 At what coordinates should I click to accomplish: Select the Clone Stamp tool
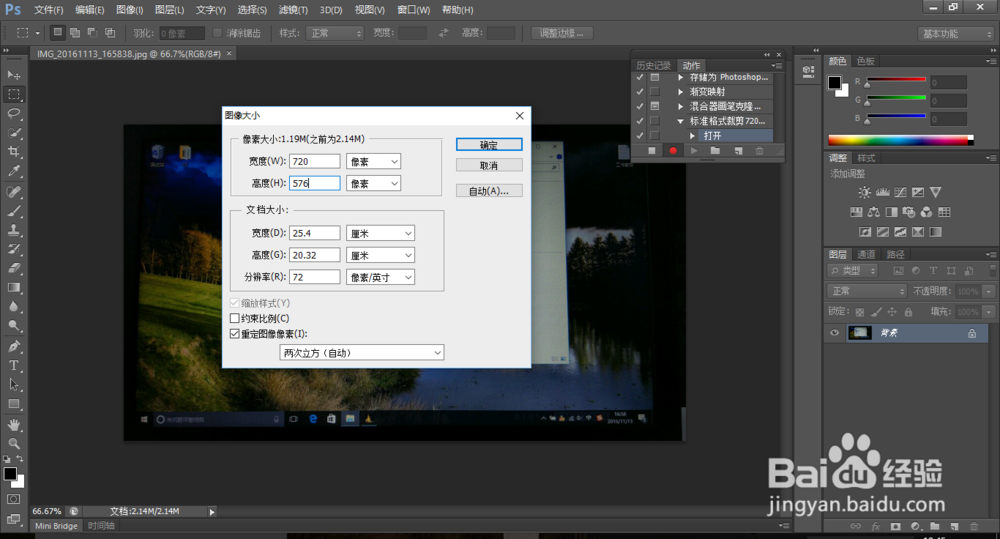(x=13, y=230)
